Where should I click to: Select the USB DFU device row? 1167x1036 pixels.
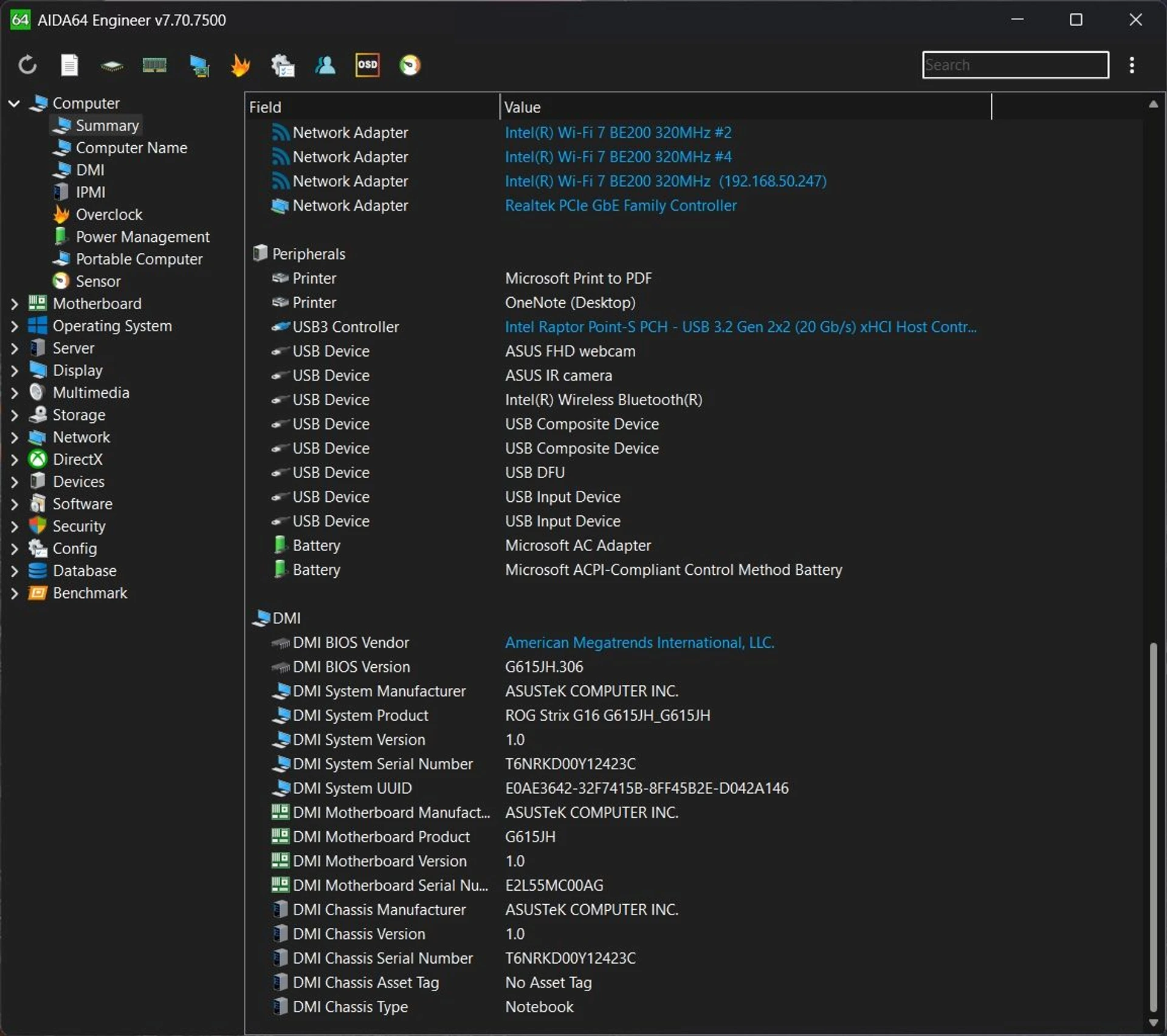(693, 473)
